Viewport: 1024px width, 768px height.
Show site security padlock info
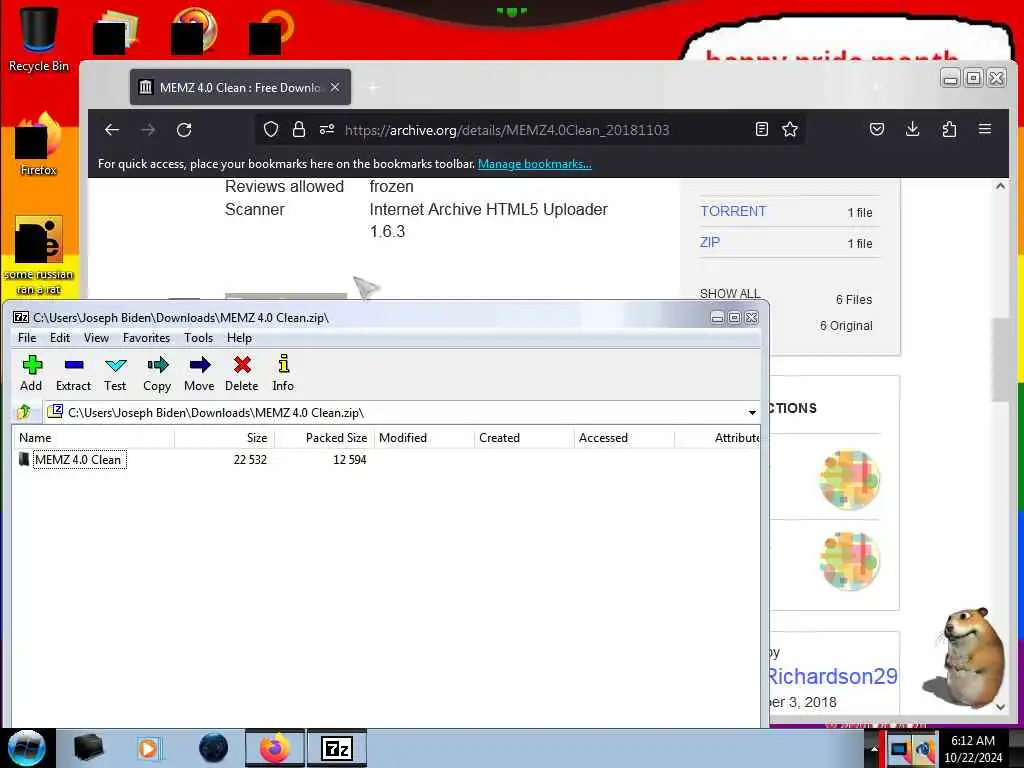(x=298, y=129)
